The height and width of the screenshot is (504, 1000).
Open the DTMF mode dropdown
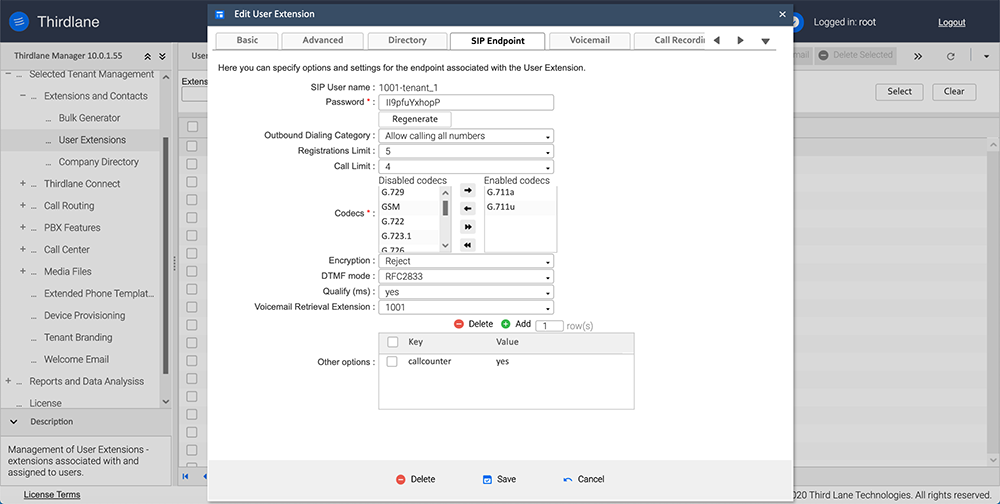click(466, 277)
